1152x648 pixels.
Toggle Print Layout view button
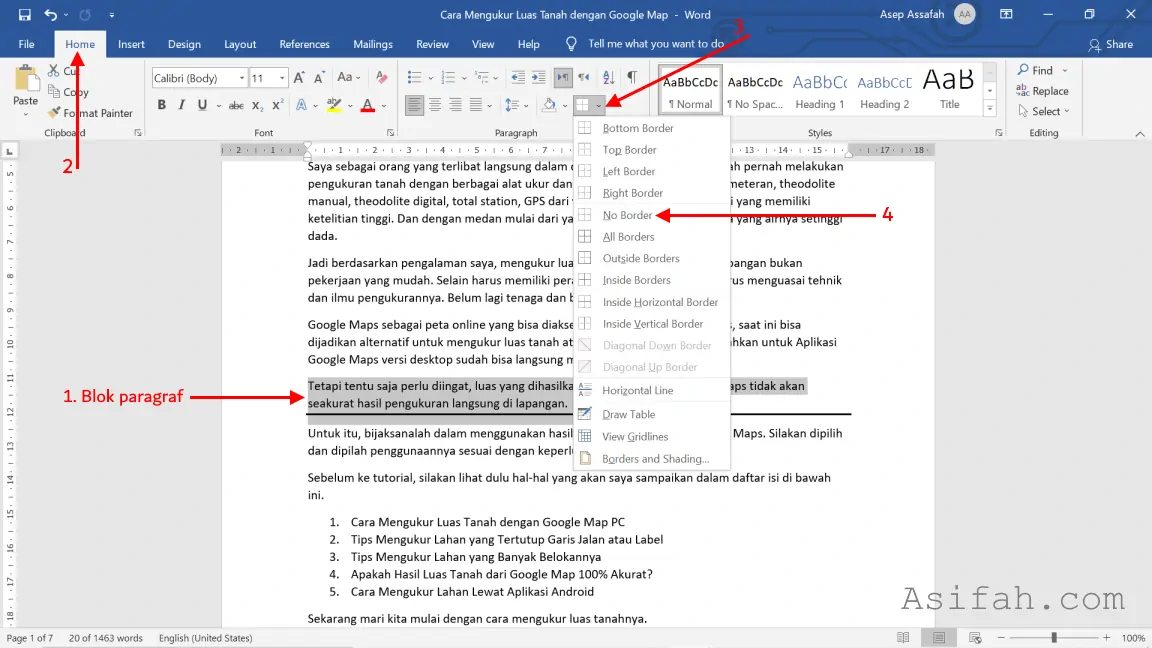pyautogui.click(x=939, y=638)
